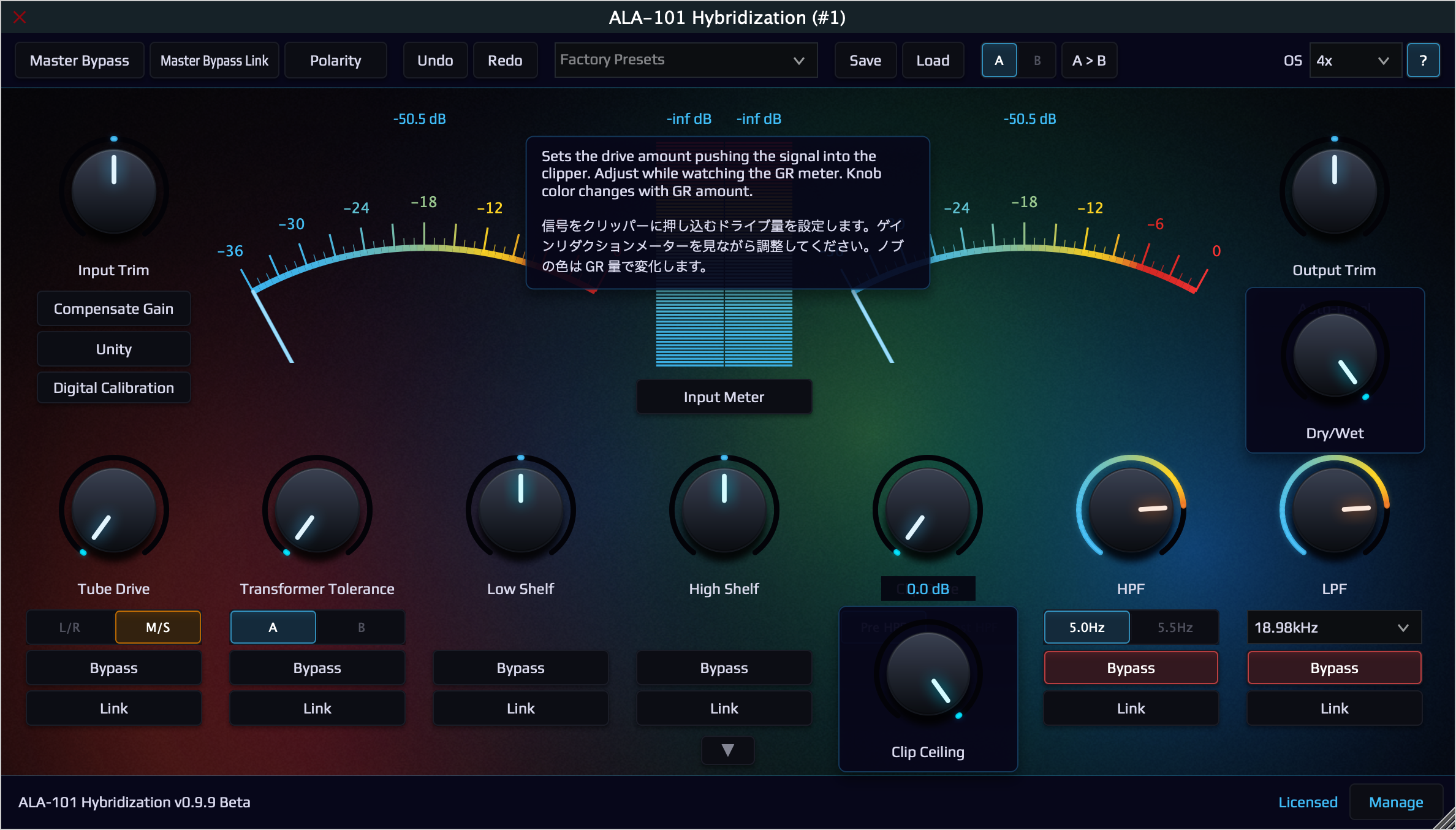The image size is (1456, 830).
Task: Click the Tube Drive knob
Action: coord(113,510)
